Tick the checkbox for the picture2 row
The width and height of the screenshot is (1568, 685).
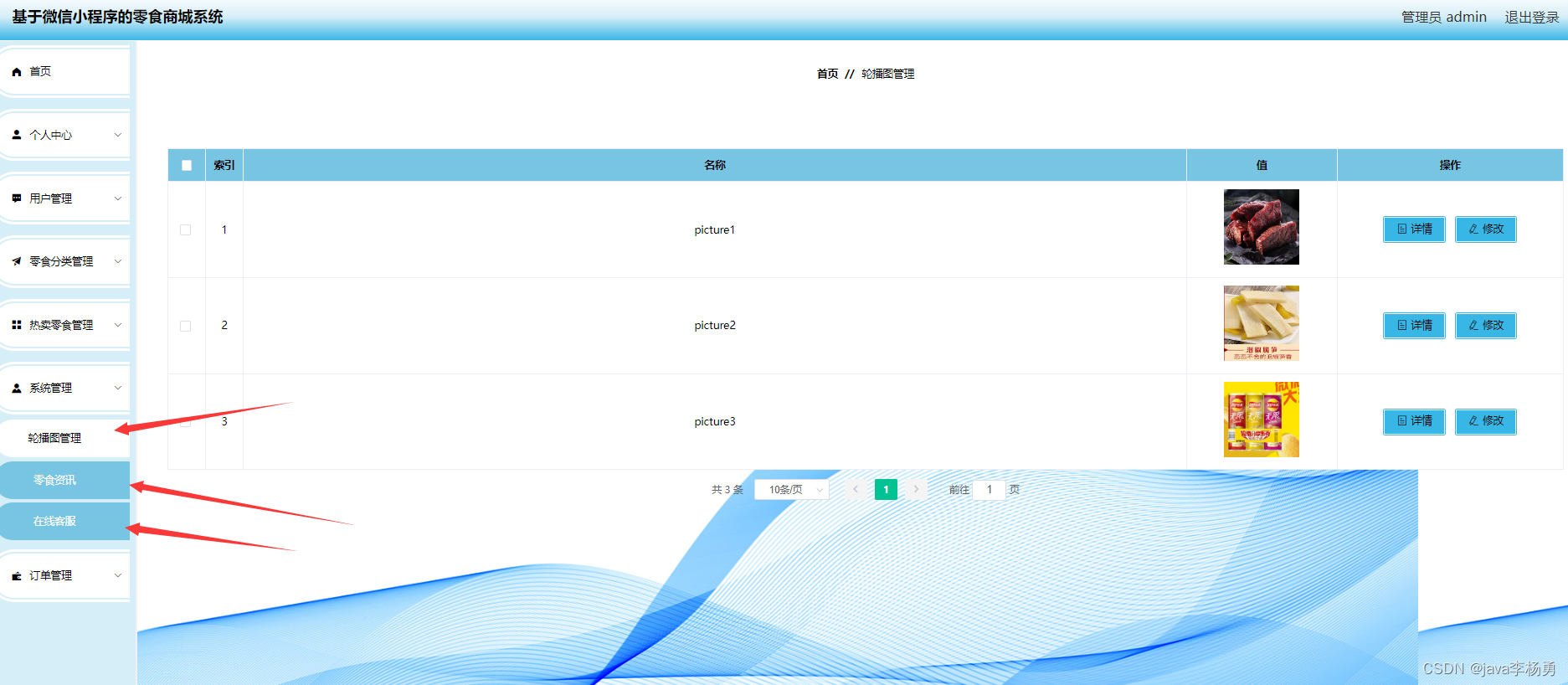pyautogui.click(x=186, y=326)
